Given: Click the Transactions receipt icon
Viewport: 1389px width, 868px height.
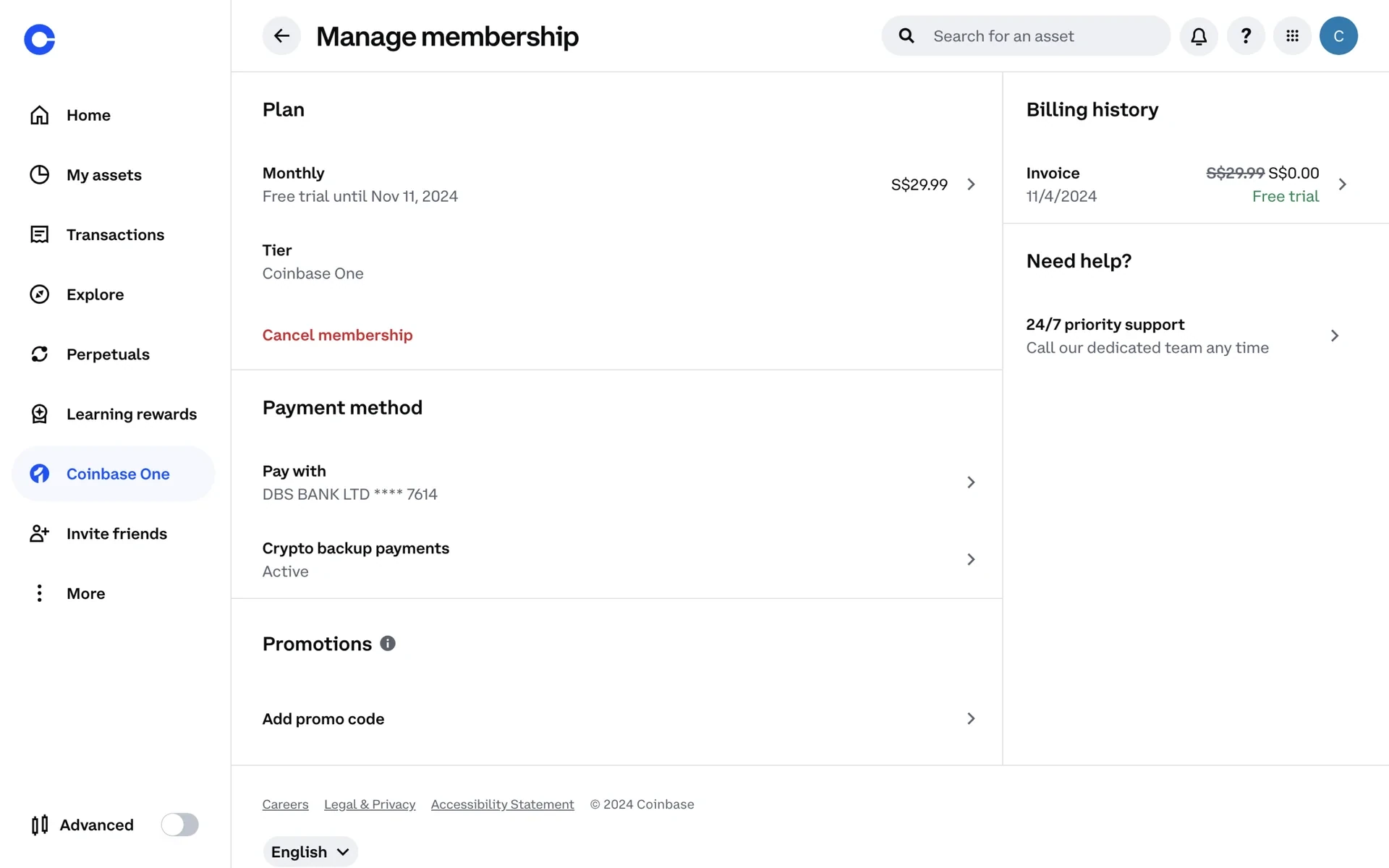Looking at the screenshot, I should click(39, 234).
